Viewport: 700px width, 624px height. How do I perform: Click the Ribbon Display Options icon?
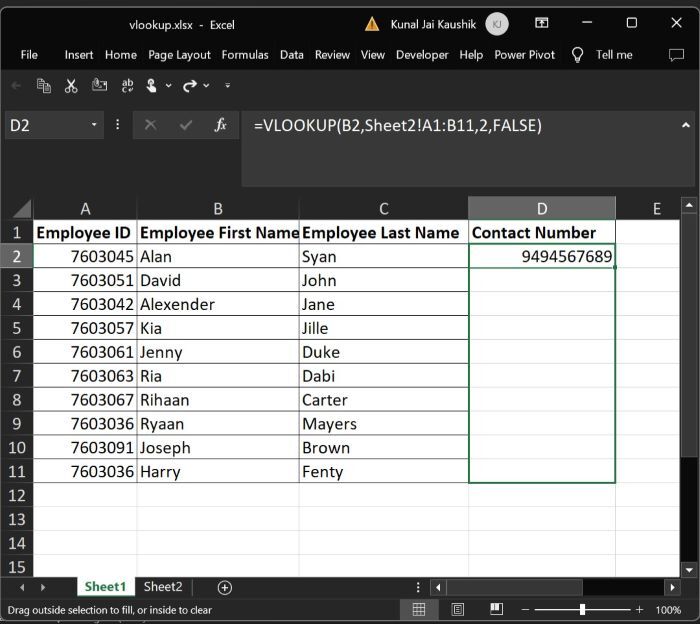pyautogui.click(x=542, y=23)
